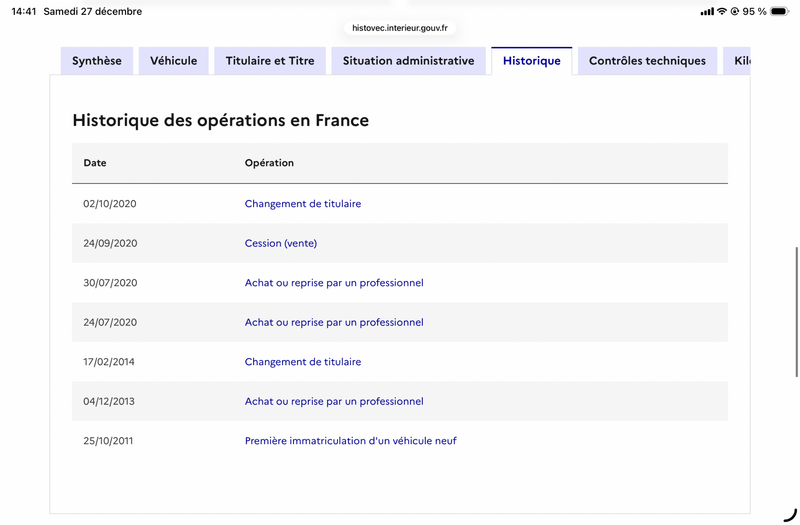Image resolution: width=800 pixels, height=525 pixels.
Task: Open the 30/07/2020 Achat ou reprise link
Action: click(x=334, y=283)
